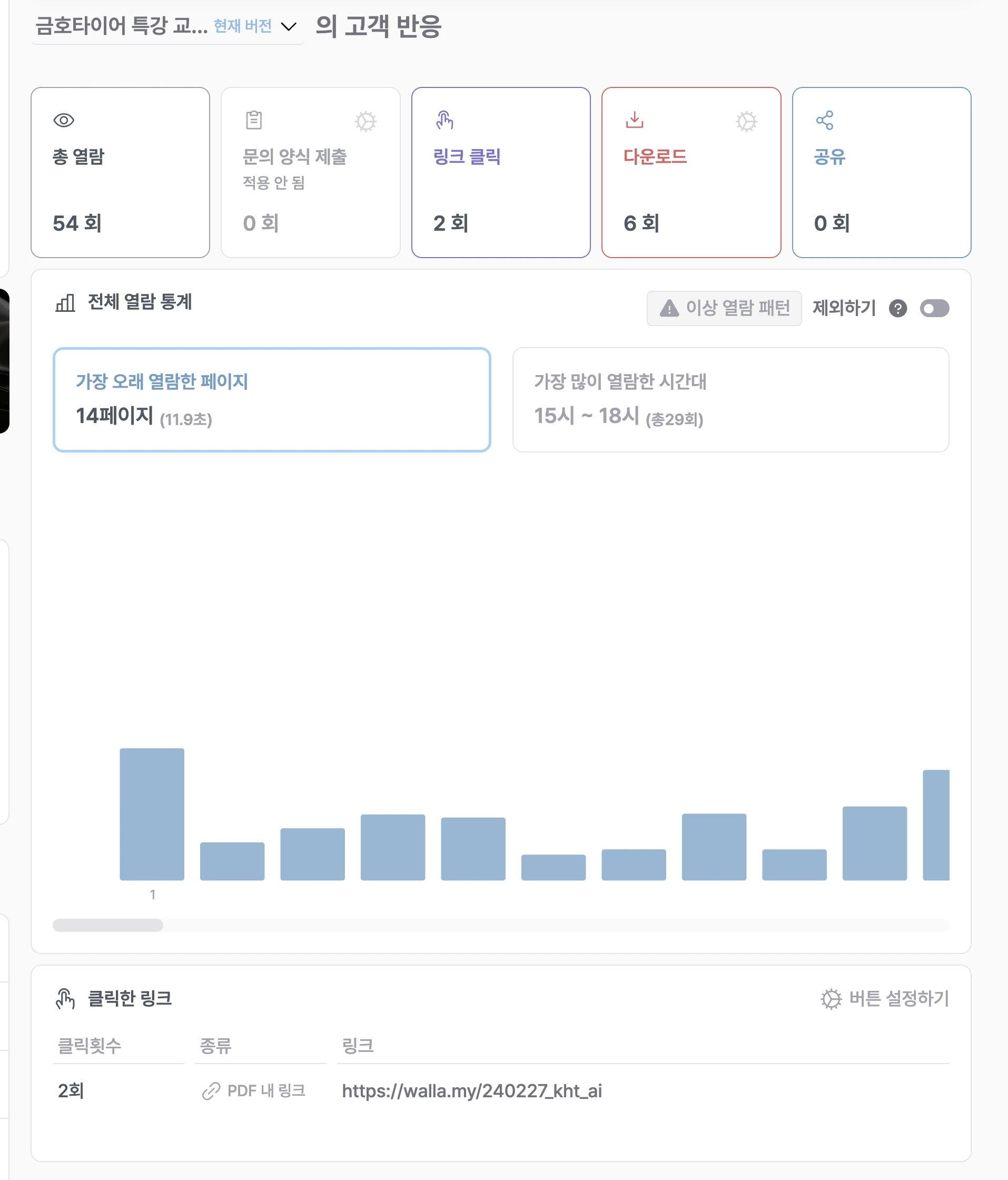
Task: Click the bar chart icon beside 전체 열람 통계
Action: pyautogui.click(x=65, y=302)
